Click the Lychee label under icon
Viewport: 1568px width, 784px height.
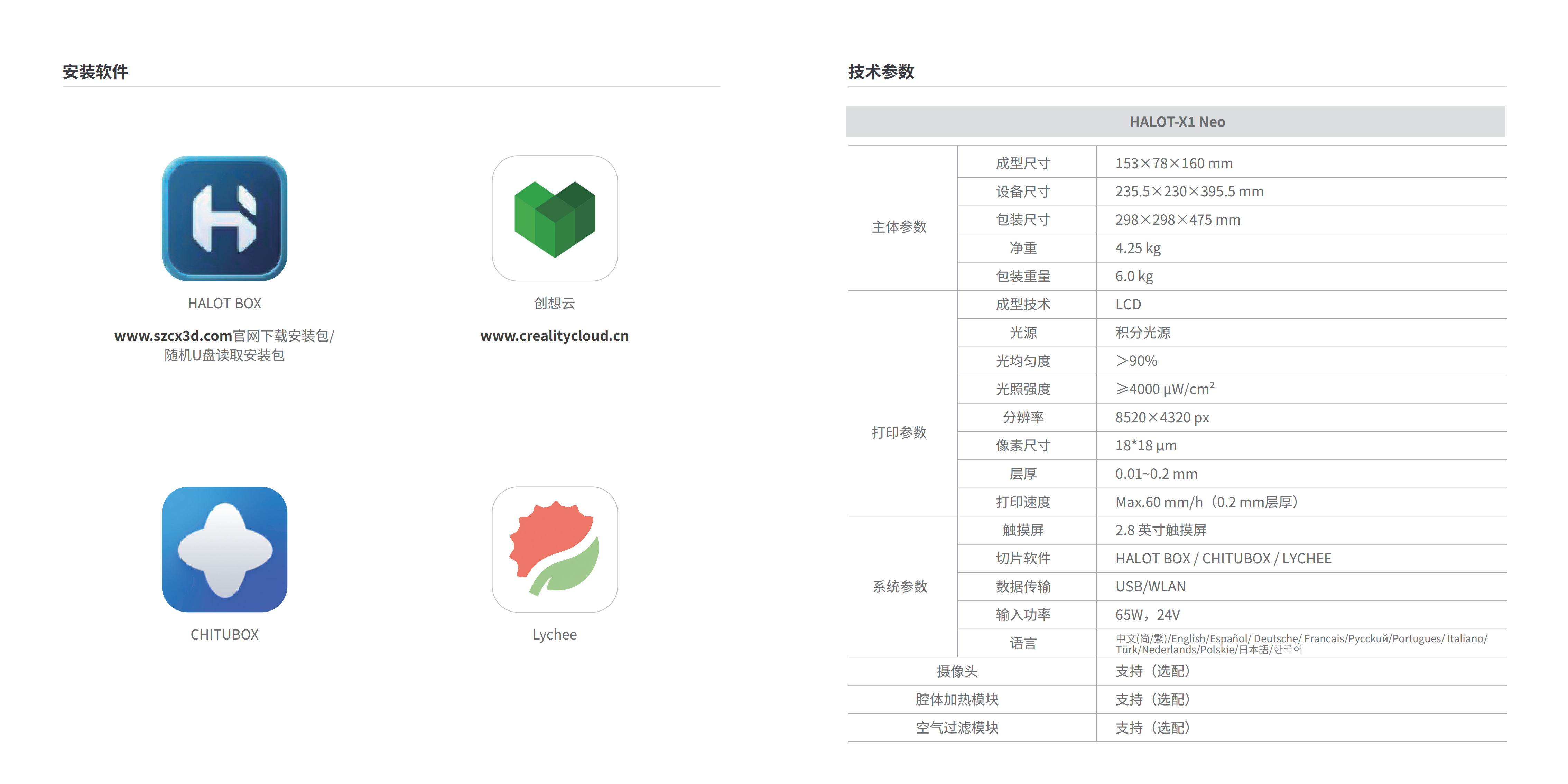click(x=555, y=634)
